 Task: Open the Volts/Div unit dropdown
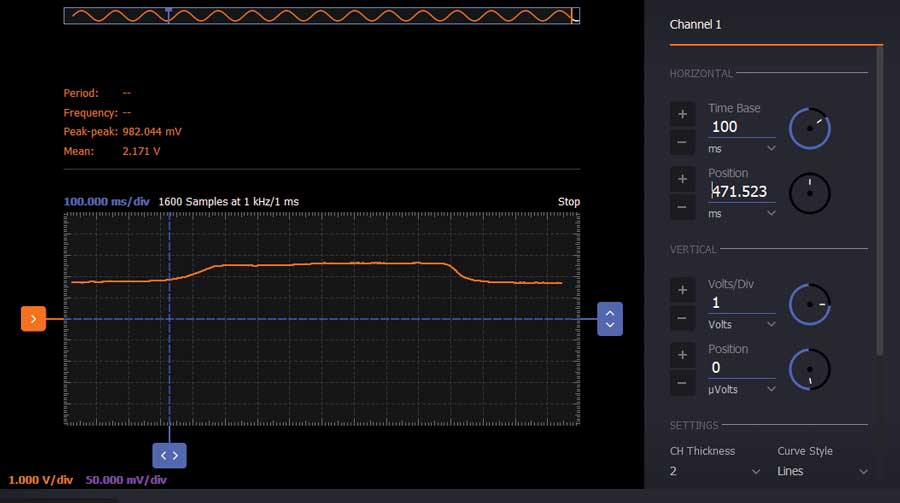coord(741,325)
